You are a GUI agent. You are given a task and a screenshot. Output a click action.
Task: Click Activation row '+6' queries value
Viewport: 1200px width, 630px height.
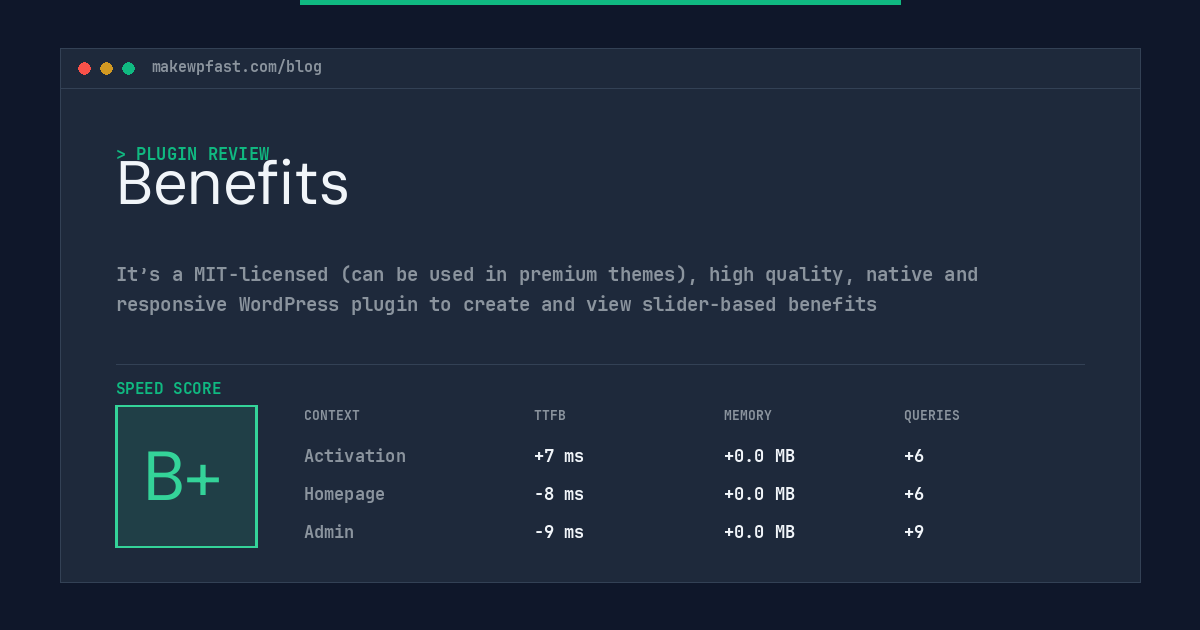[914, 456]
